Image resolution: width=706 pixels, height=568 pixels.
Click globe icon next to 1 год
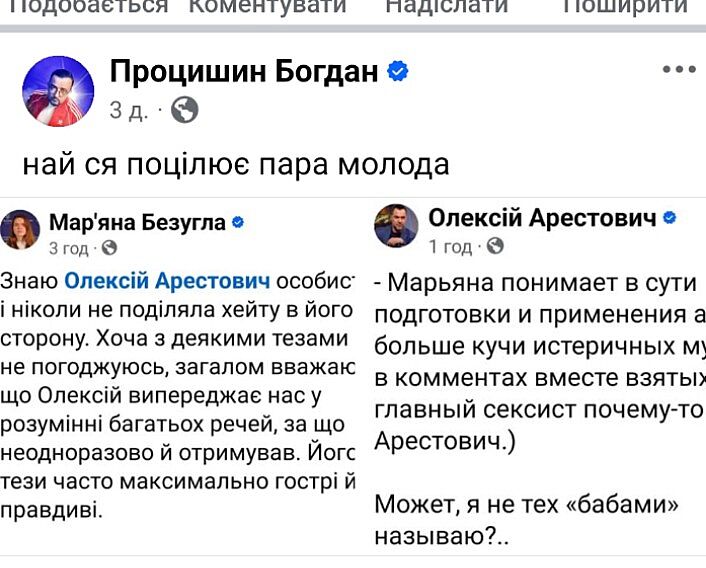click(x=495, y=246)
